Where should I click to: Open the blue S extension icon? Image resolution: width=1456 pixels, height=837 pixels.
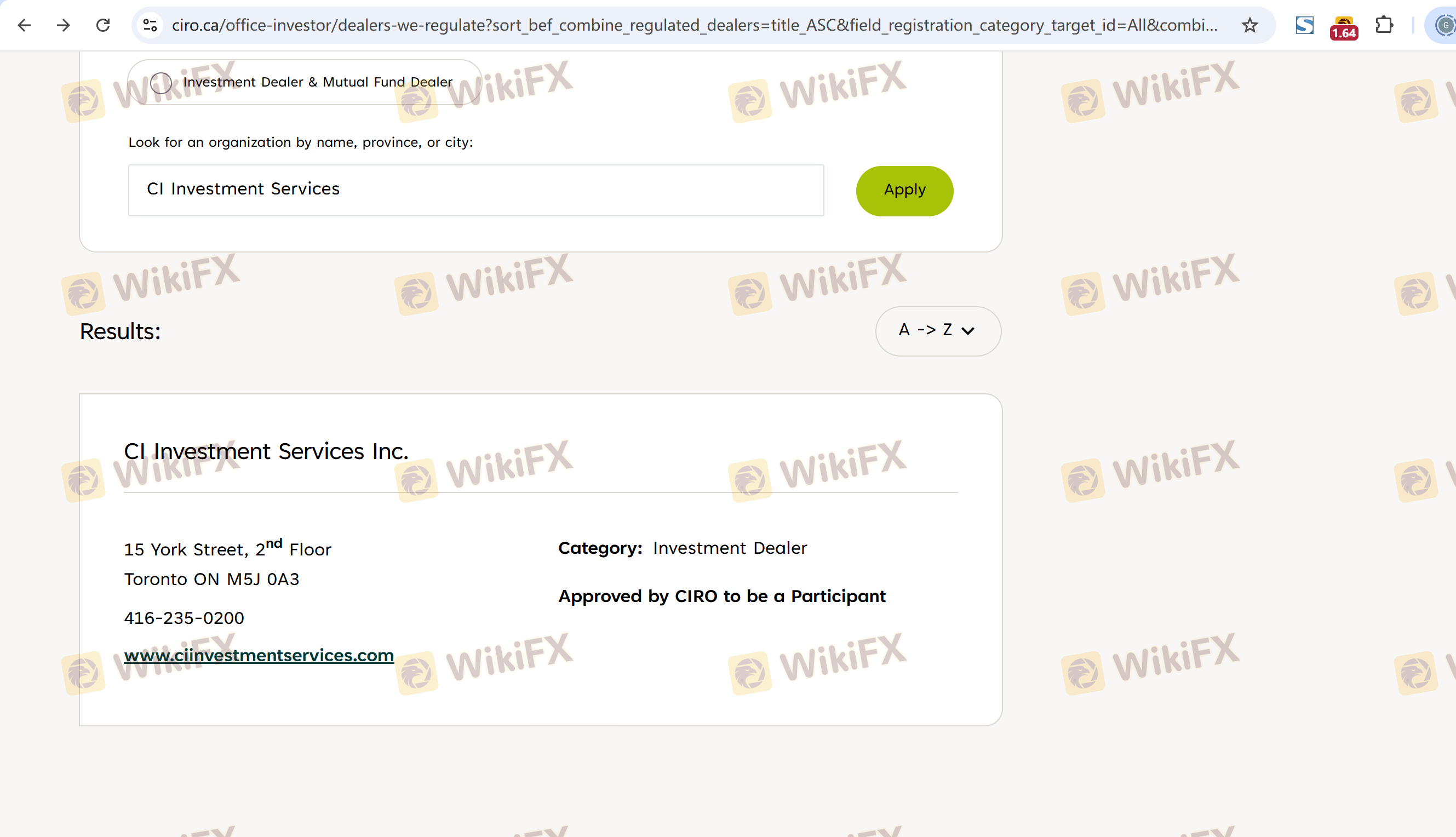1304,25
